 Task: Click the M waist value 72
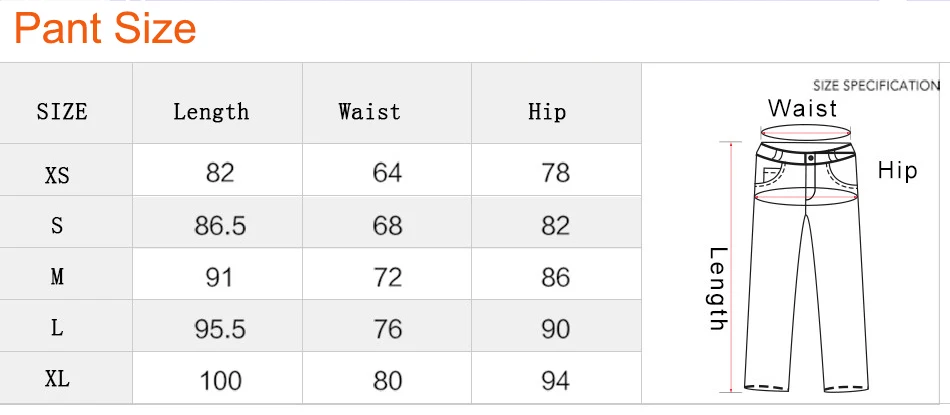(x=387, y=277)
